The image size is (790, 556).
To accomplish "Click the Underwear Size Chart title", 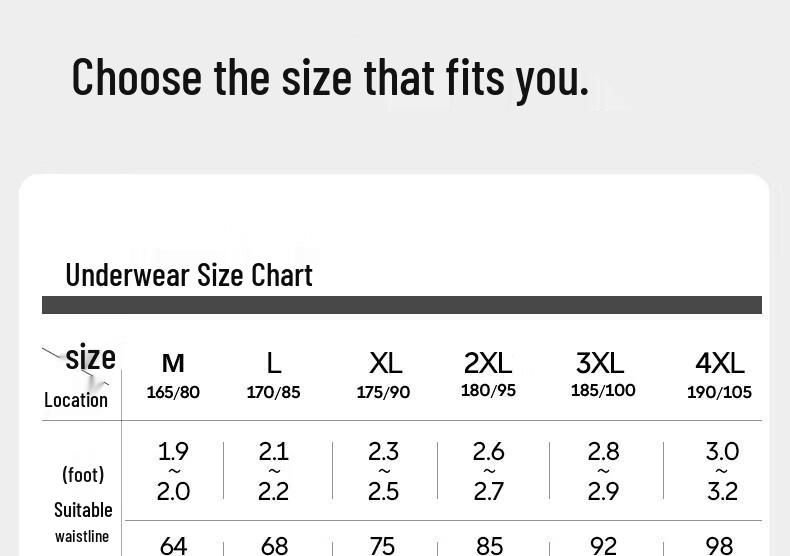I will coord(189,275).
